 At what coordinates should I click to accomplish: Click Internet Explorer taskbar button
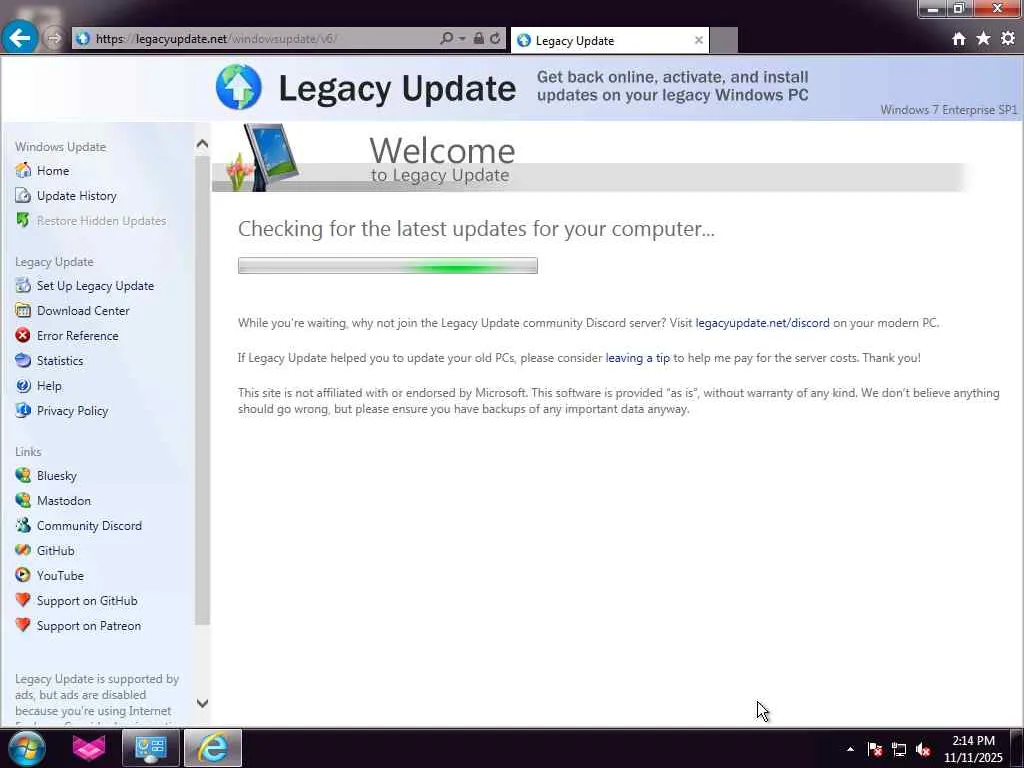click(213, 748)
